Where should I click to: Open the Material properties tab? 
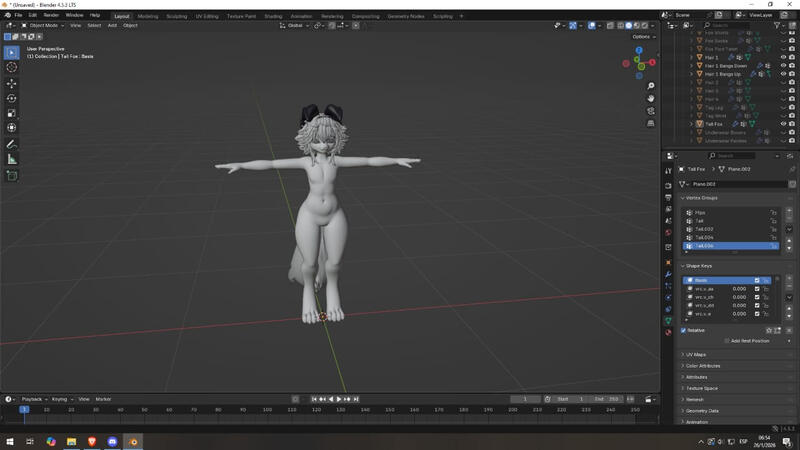668,332
